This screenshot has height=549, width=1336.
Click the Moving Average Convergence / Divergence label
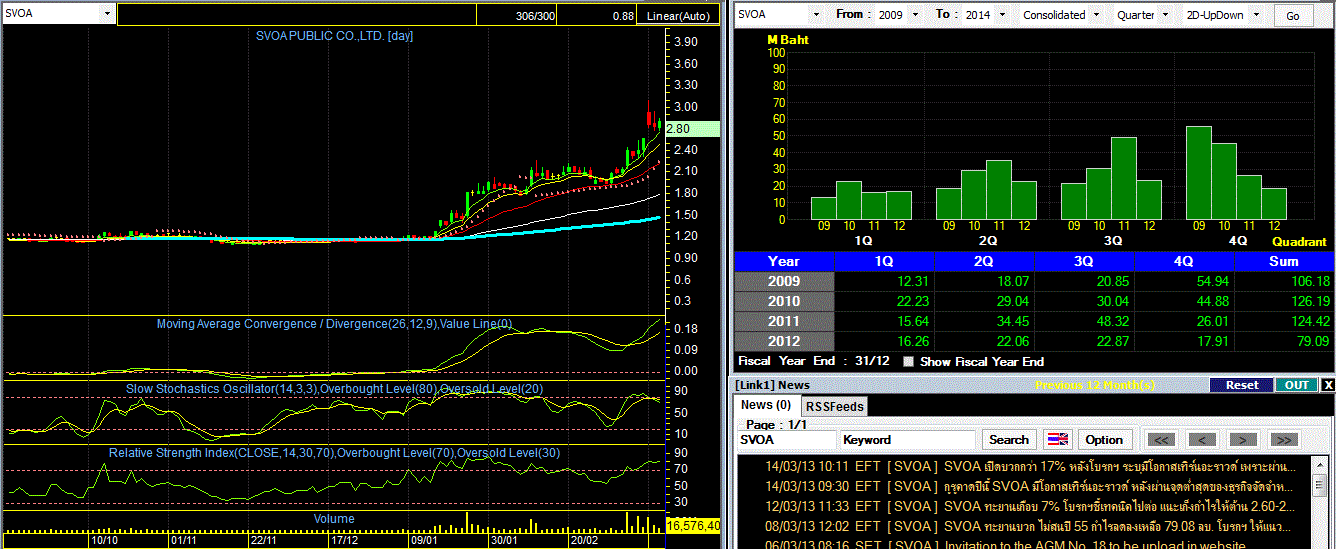coord(334,324)
